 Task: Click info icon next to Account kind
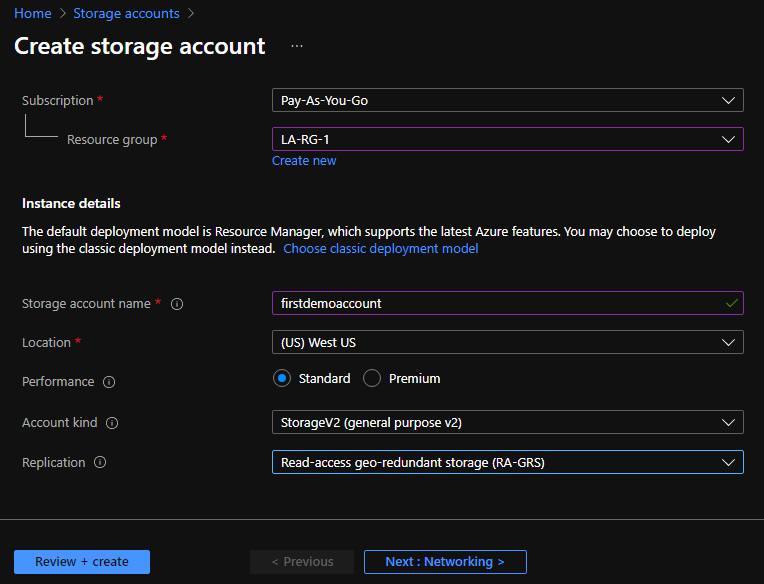112,423
